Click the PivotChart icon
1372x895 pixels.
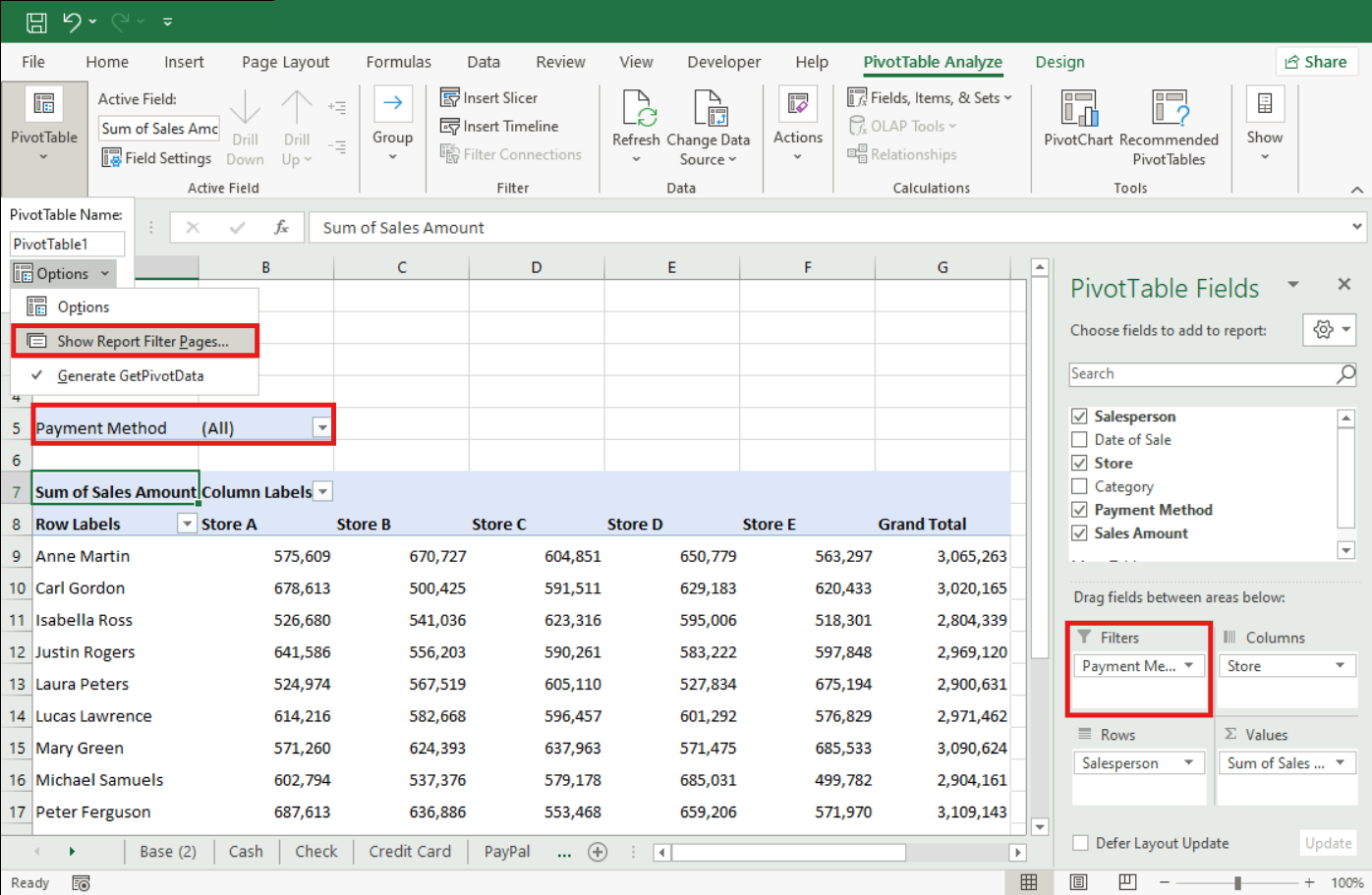point(1078,110)
